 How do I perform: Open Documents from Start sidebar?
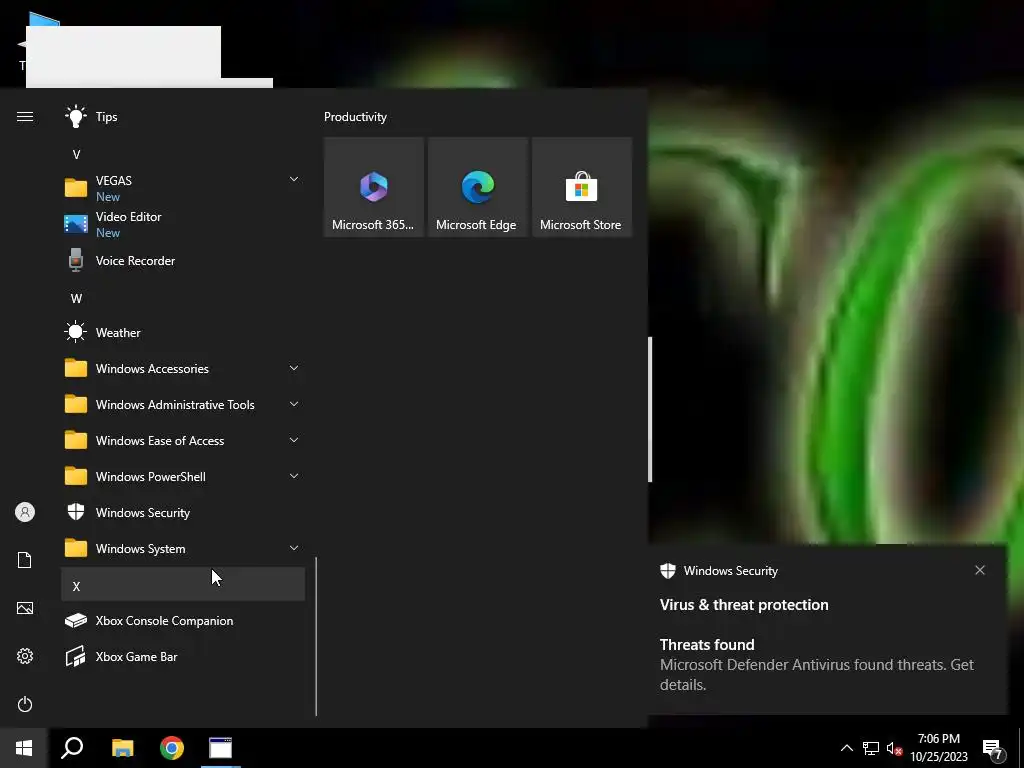click(25, 560)
